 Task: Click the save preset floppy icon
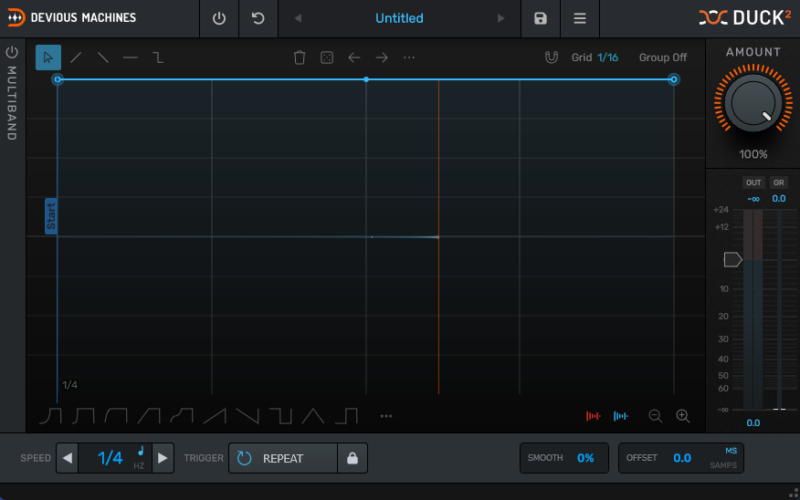[x=541, y=18]
